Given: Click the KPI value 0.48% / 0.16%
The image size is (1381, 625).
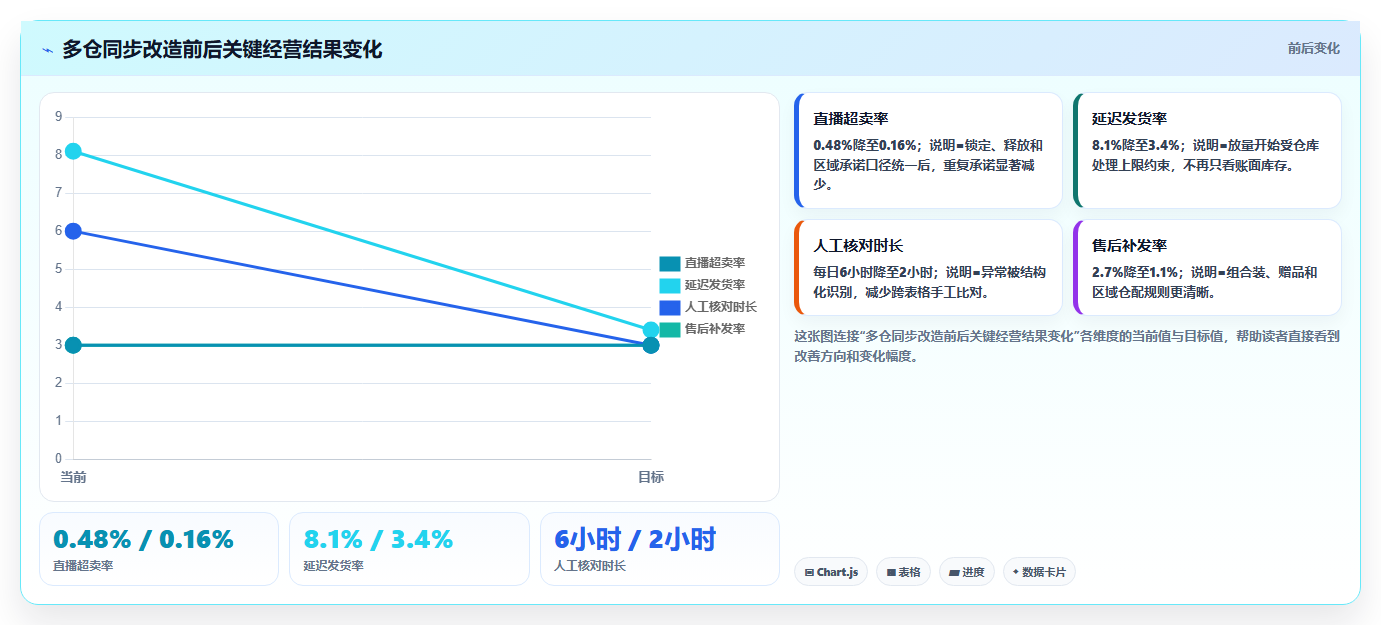Looking at the screenshot, I should pos(143,540).
